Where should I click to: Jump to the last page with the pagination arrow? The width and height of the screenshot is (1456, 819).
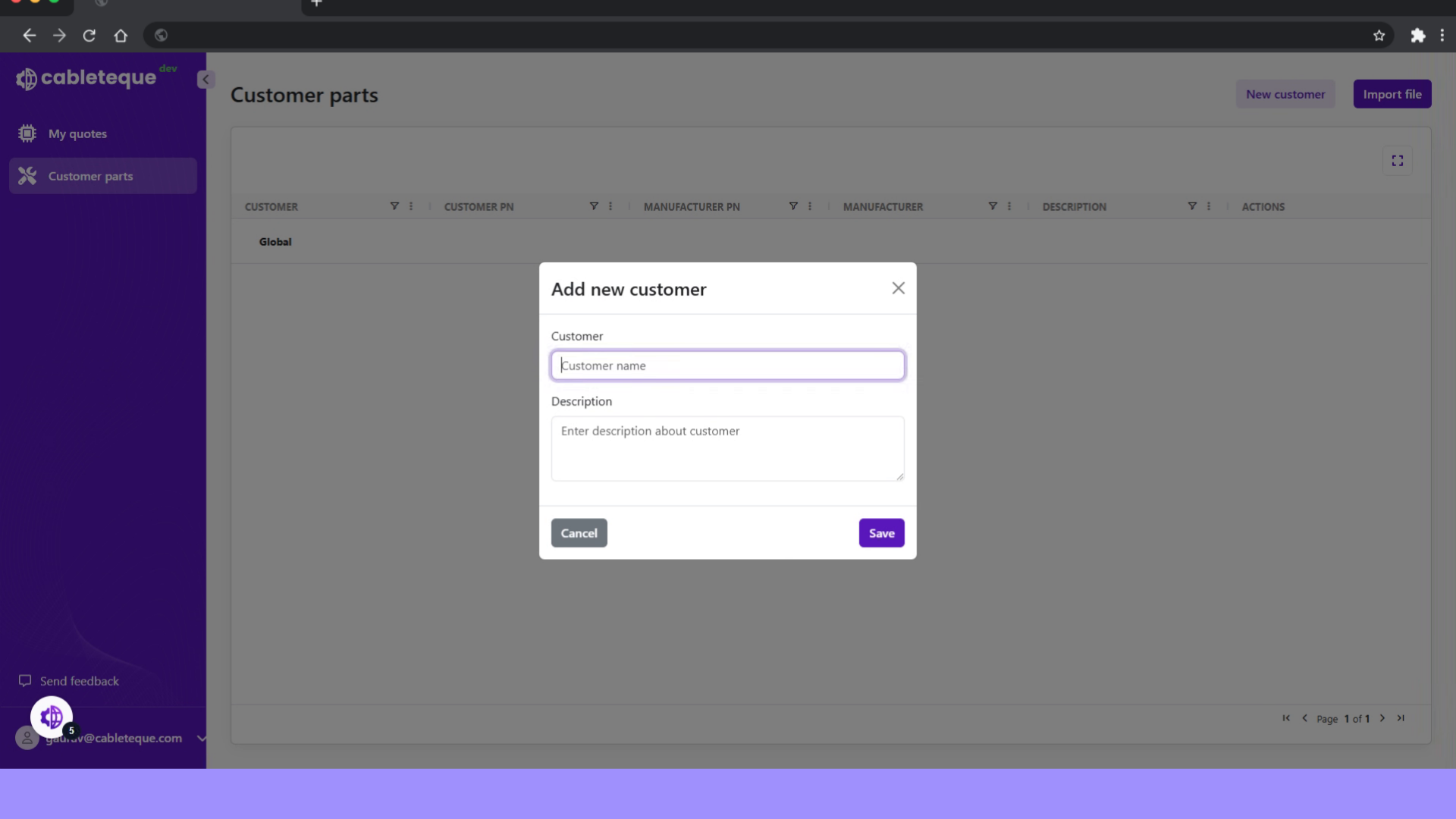[1401, 718]
